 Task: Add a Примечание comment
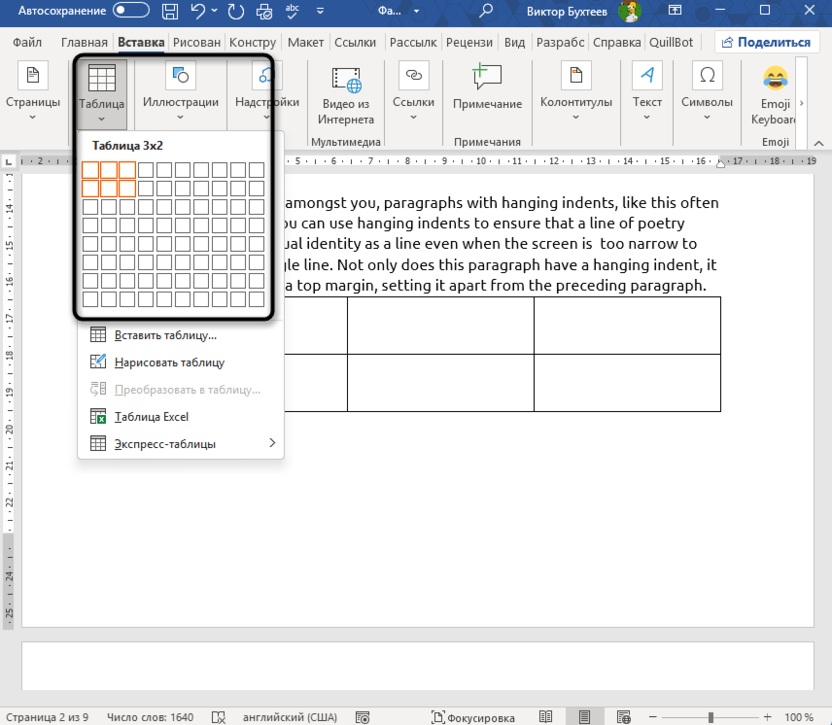pos(487,88)
